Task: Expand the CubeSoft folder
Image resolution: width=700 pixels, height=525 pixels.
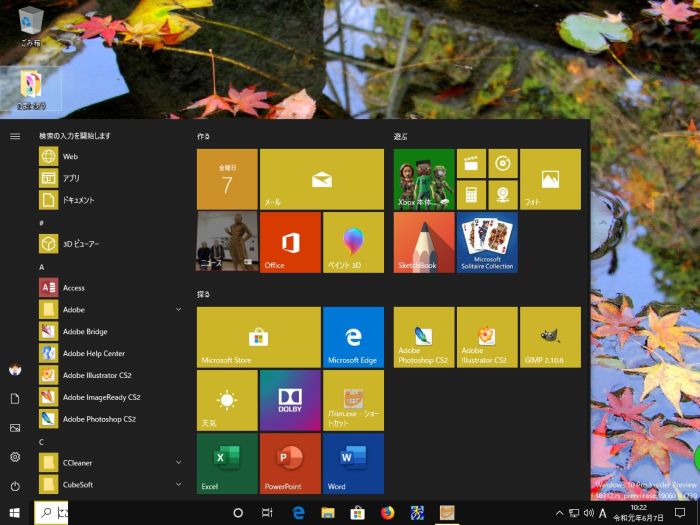Action: (178, 484)
